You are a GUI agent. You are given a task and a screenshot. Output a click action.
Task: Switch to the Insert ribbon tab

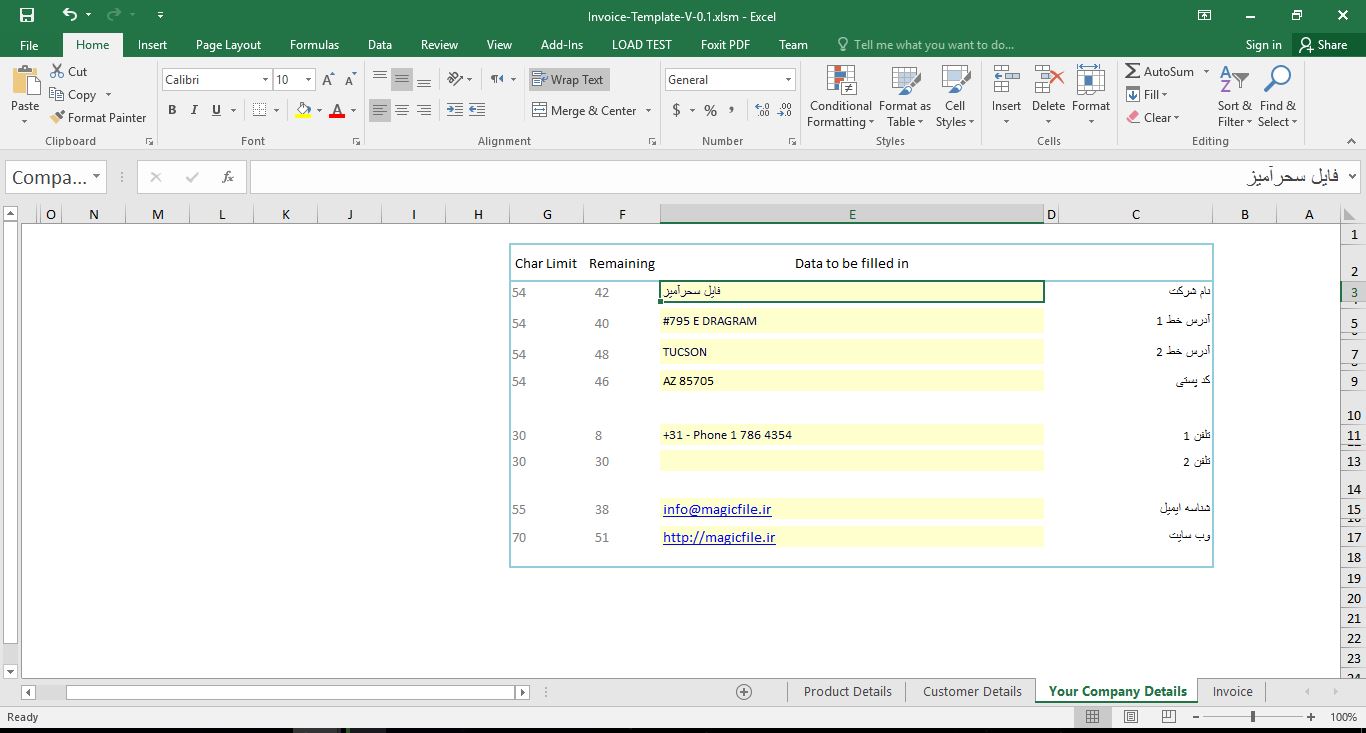152,45
